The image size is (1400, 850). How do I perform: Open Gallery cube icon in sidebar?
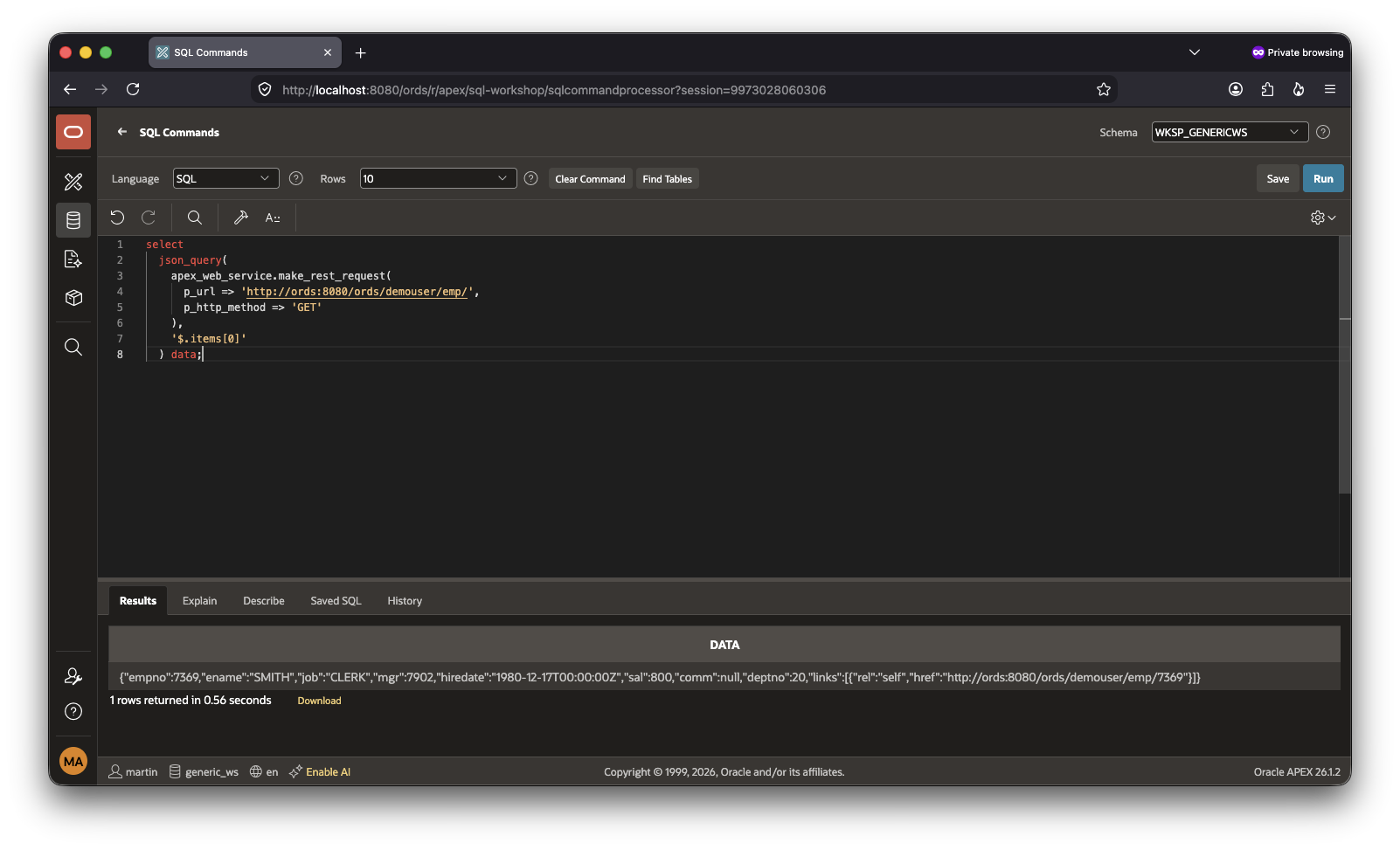(x=73, y=298)
